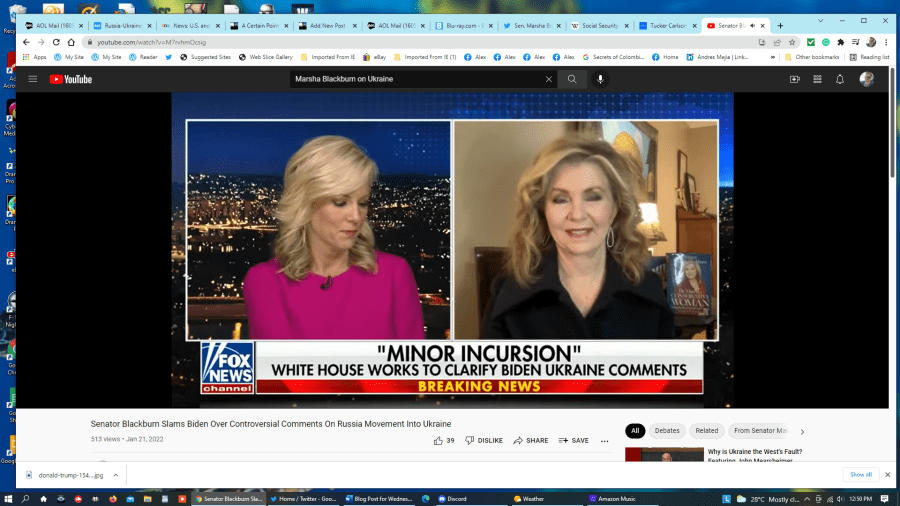The width and height of the screenshot is (900, 506).
Task: Start voice search with the microphone icon
Action: pyautogui.click(x=601, y=79)
